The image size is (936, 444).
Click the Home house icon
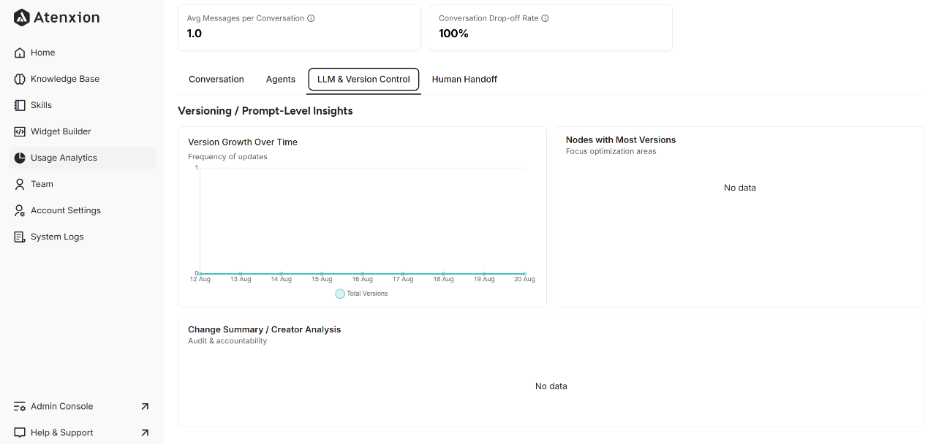pos(20,53)
